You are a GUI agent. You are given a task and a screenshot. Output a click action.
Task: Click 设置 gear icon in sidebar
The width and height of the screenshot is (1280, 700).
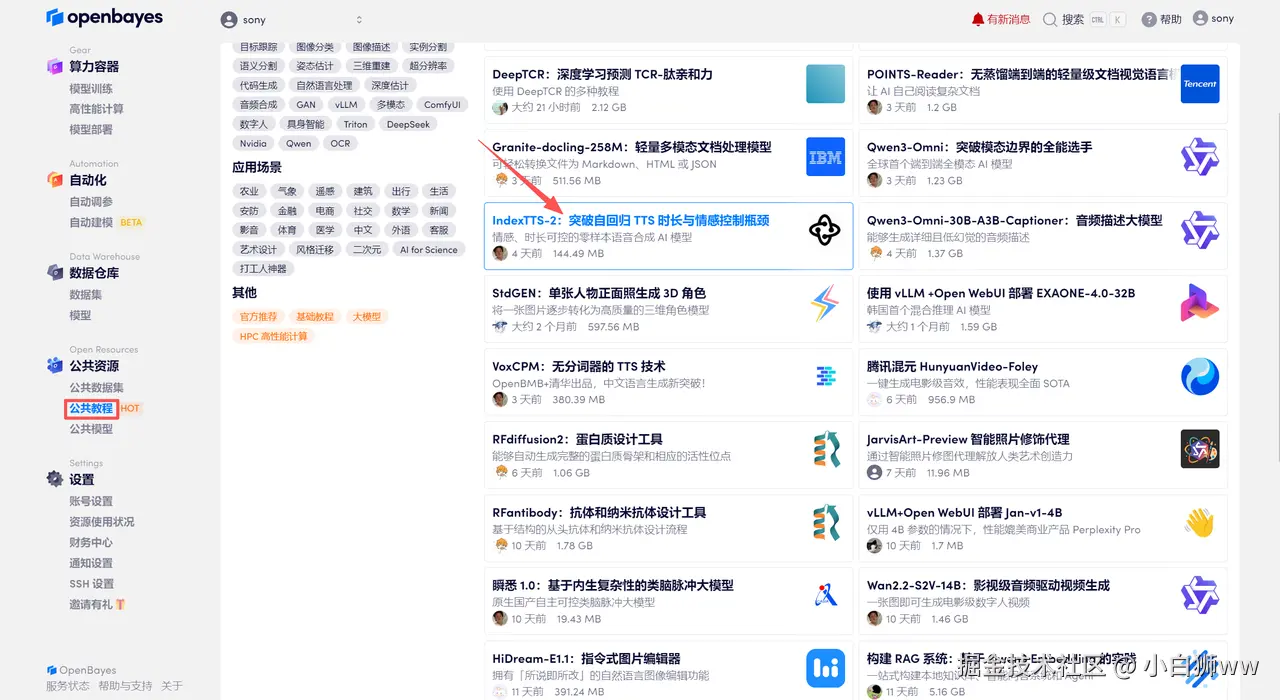(x=55, y=480)
